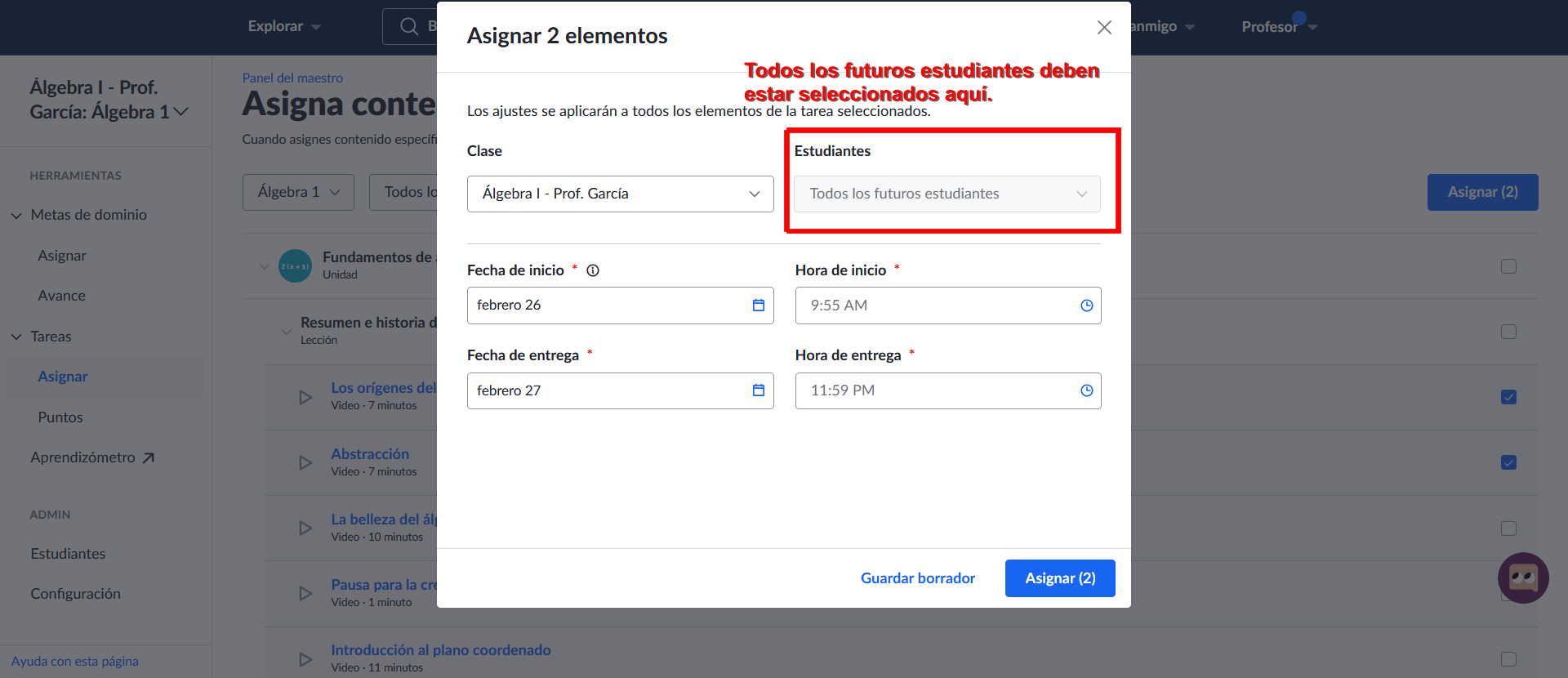Click the Fundamentos unit round icon
1568x678 pixels.
click(295, 266)
